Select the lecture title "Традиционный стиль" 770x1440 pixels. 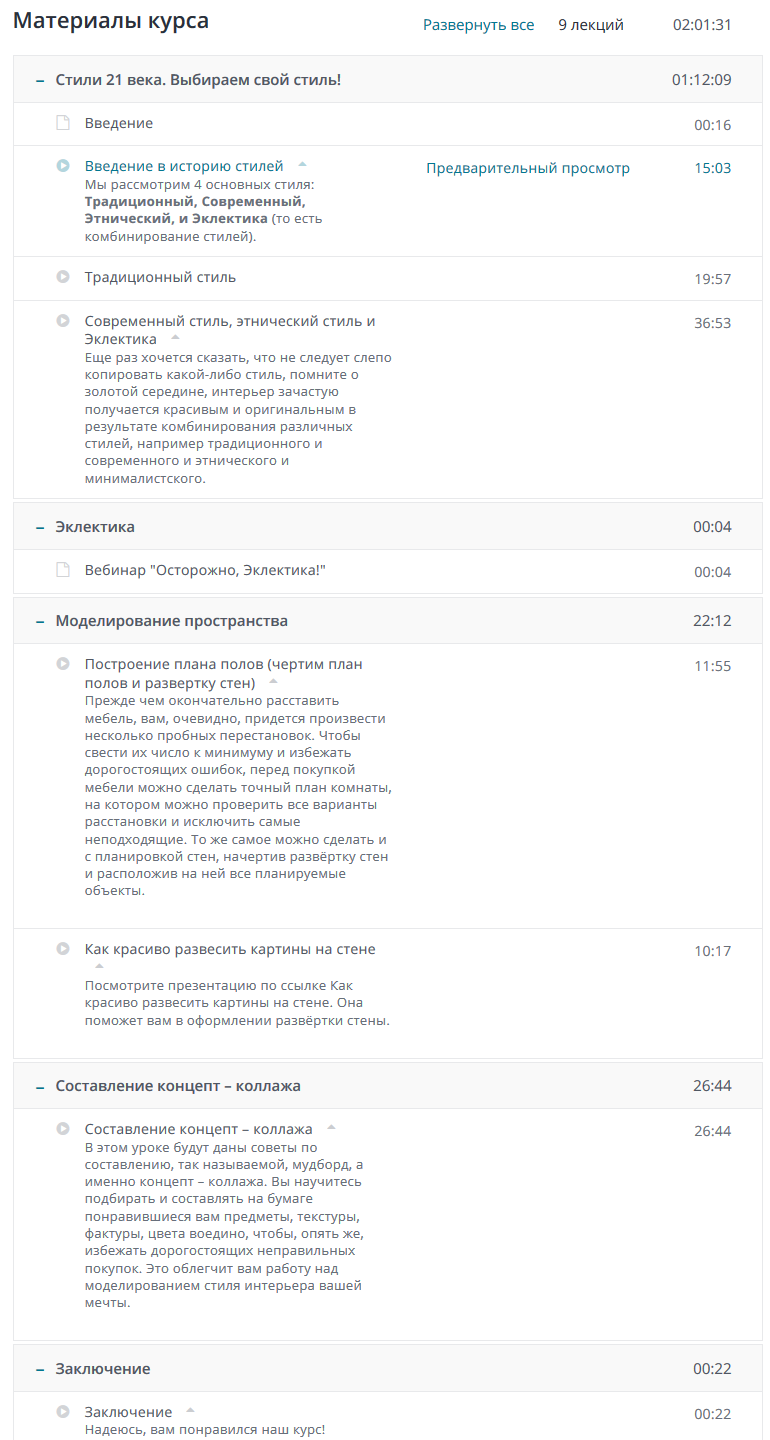159,277
